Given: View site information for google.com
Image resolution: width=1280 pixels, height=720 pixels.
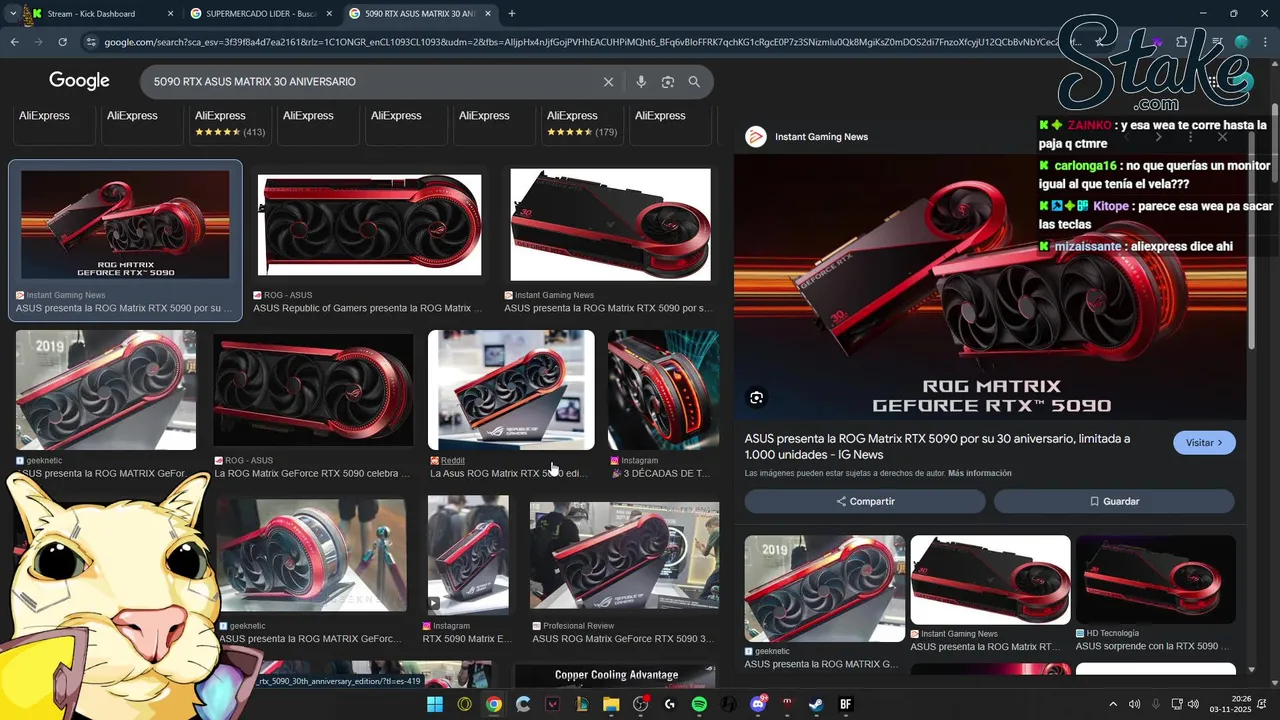Looking at the screenshot, I should pos(91,42).
